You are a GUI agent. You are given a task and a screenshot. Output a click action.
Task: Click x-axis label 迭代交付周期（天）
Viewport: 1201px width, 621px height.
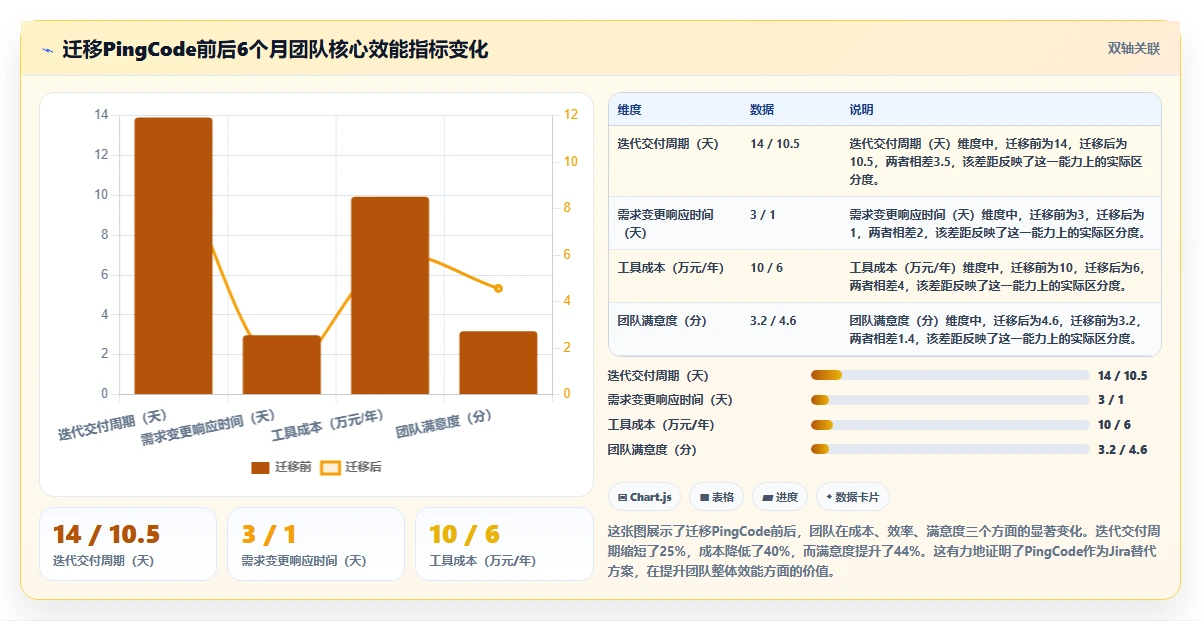(113, 424)
